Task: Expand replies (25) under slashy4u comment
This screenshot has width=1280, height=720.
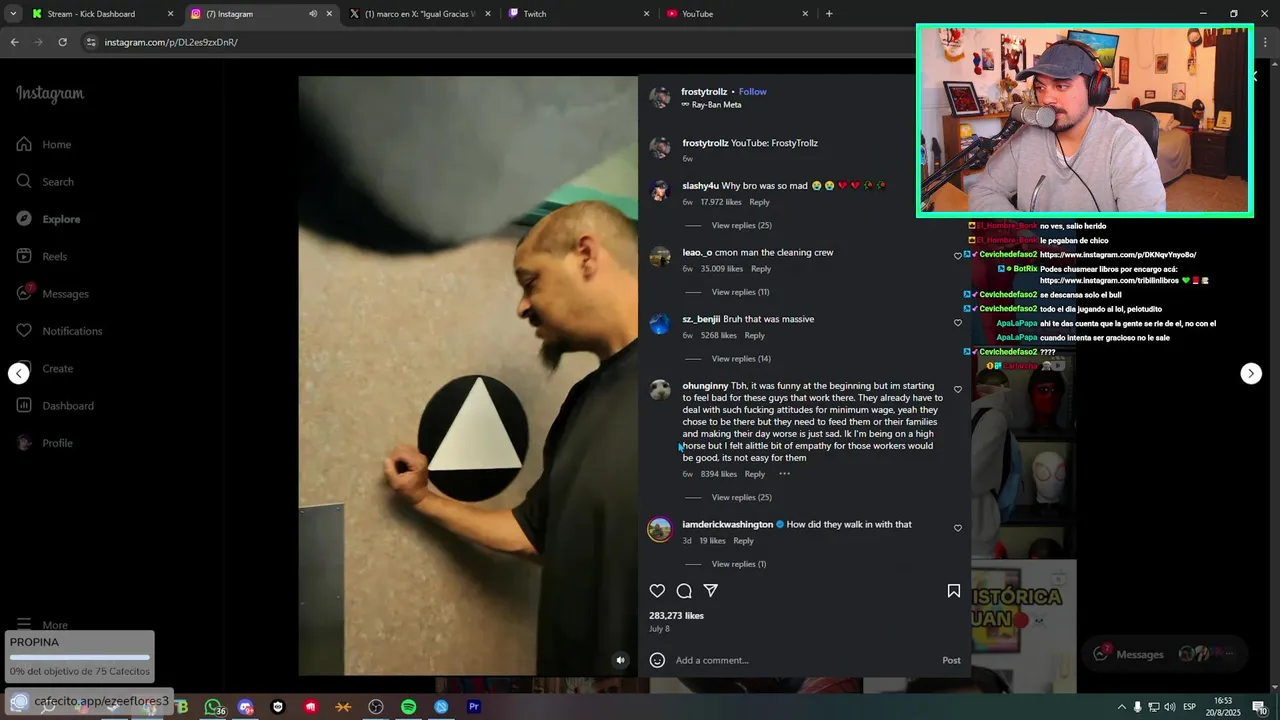Action: [x=741, y=225]
